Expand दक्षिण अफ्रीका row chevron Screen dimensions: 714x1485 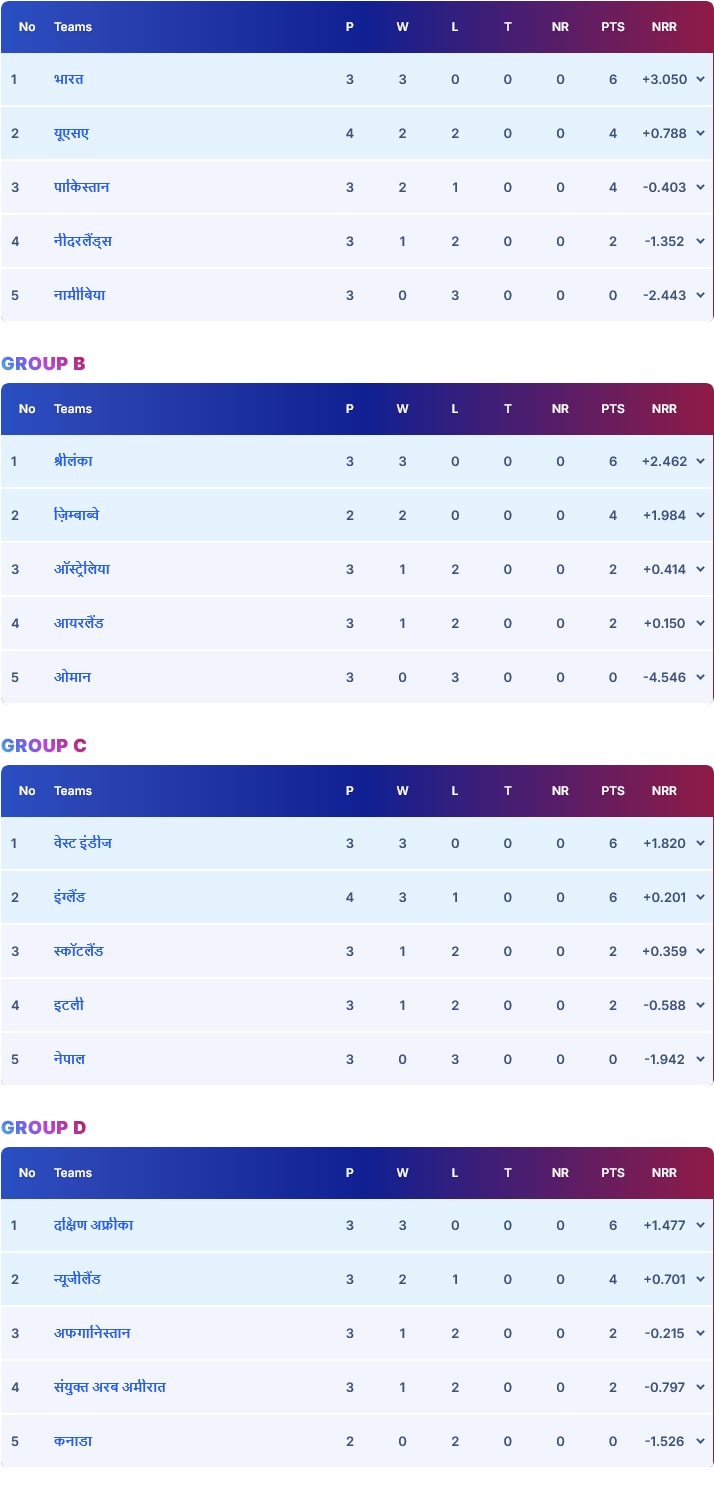tap(700, 1225)
